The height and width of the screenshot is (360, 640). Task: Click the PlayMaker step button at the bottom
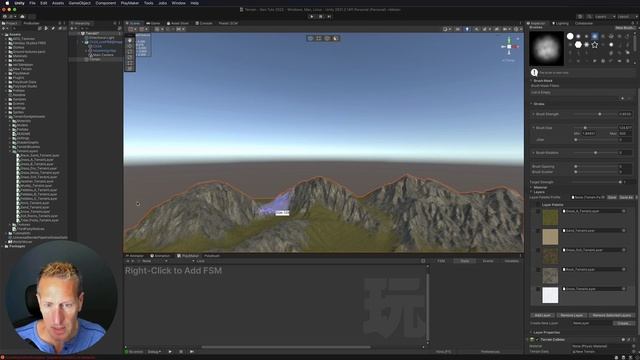point(191,351)
